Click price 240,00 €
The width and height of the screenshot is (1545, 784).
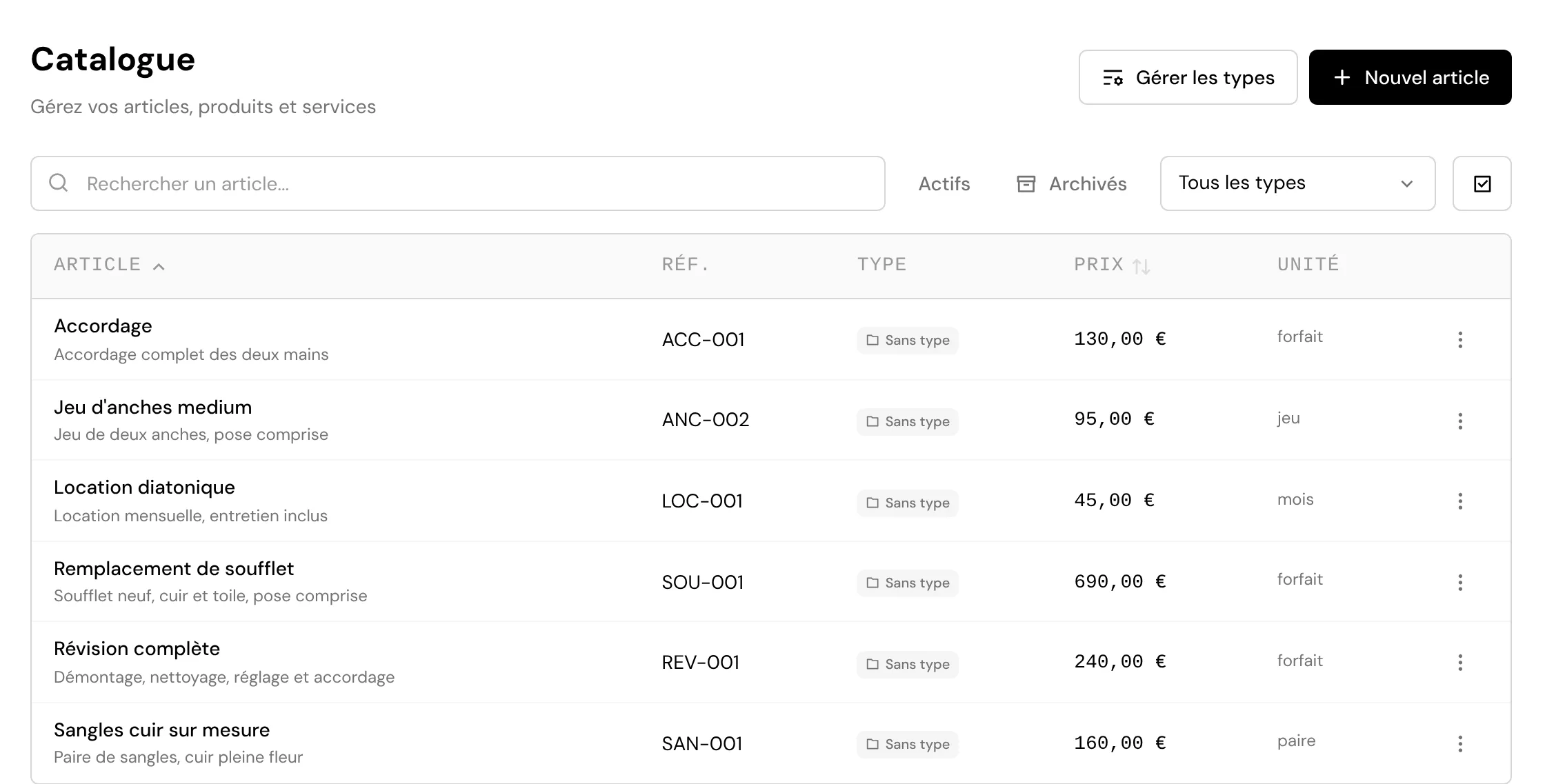point(1119,661)
